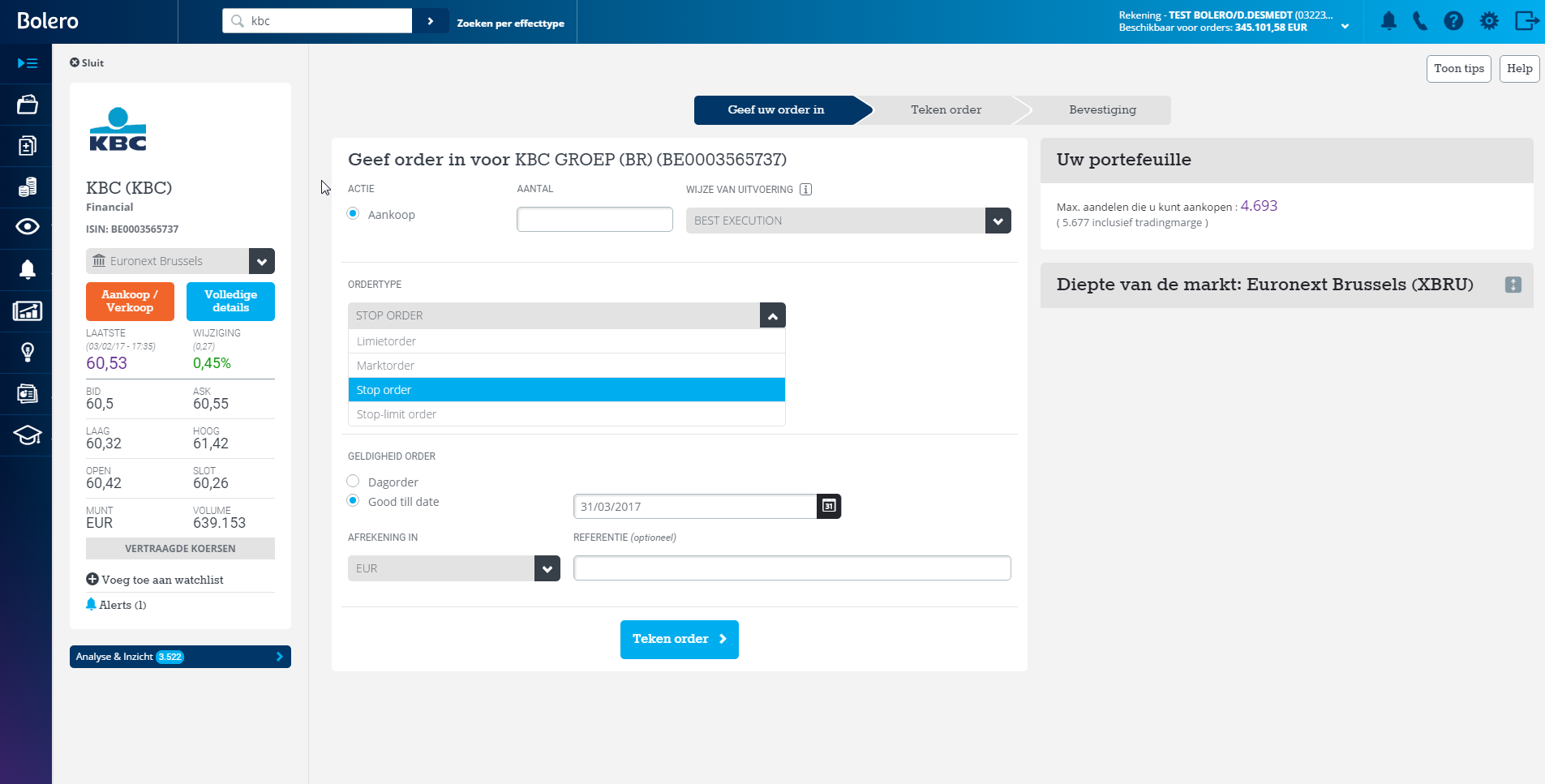Focus the Aantal quantity input field
Image resolution: width=1545 pixels, height=784 pixels.
point(594,220)
